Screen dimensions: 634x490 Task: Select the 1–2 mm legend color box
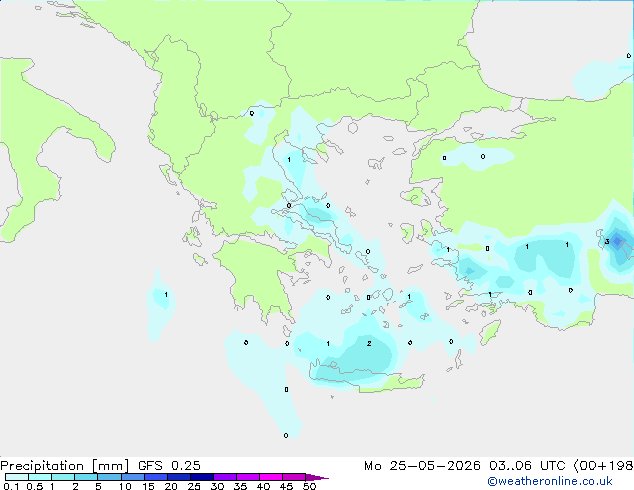[x=63, y=477]
